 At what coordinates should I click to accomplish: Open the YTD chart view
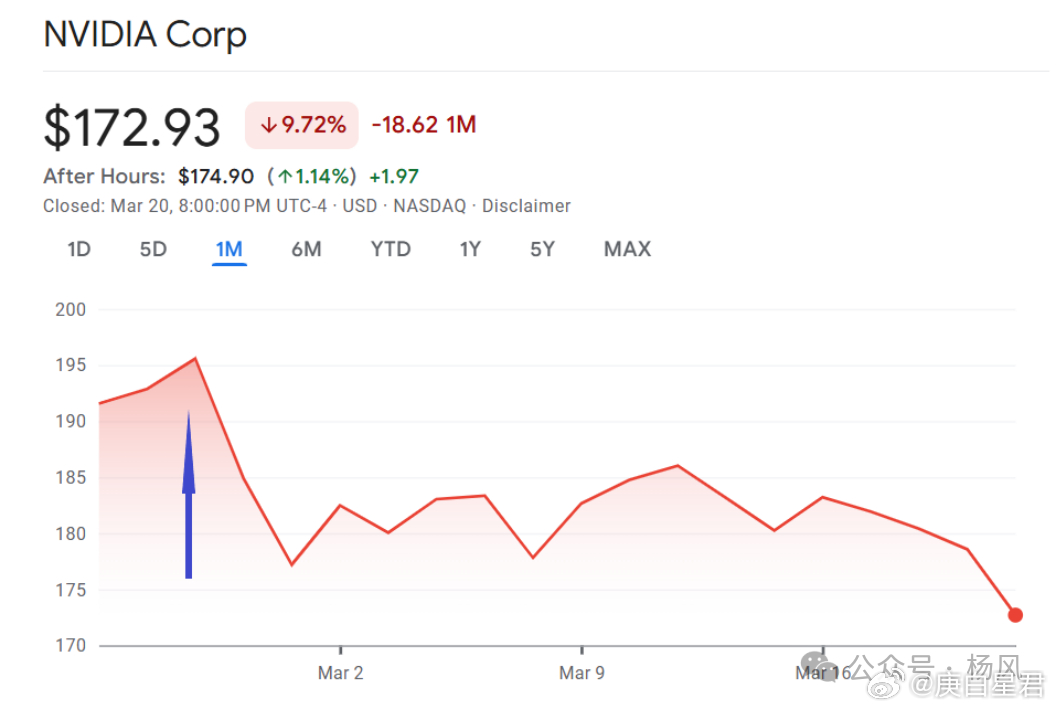click(390, 249)
